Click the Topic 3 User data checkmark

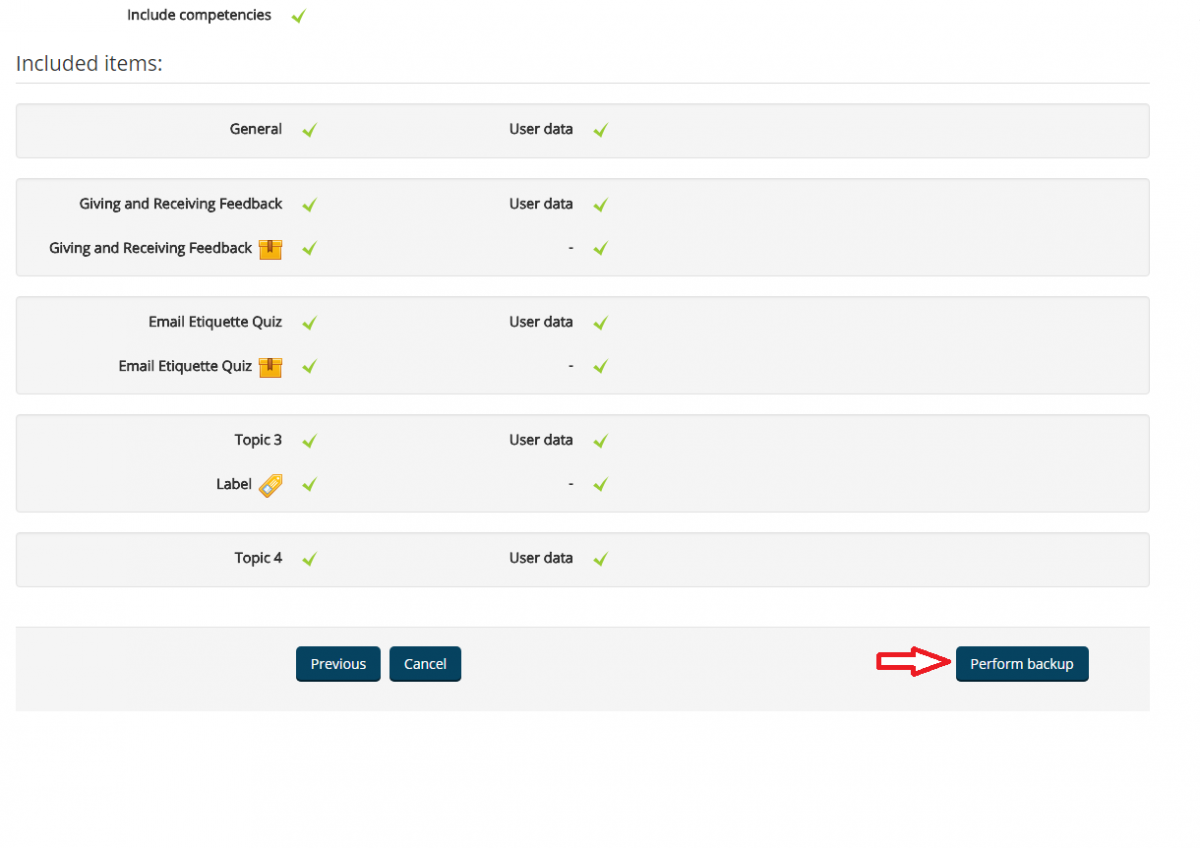(x=600, y=441)
